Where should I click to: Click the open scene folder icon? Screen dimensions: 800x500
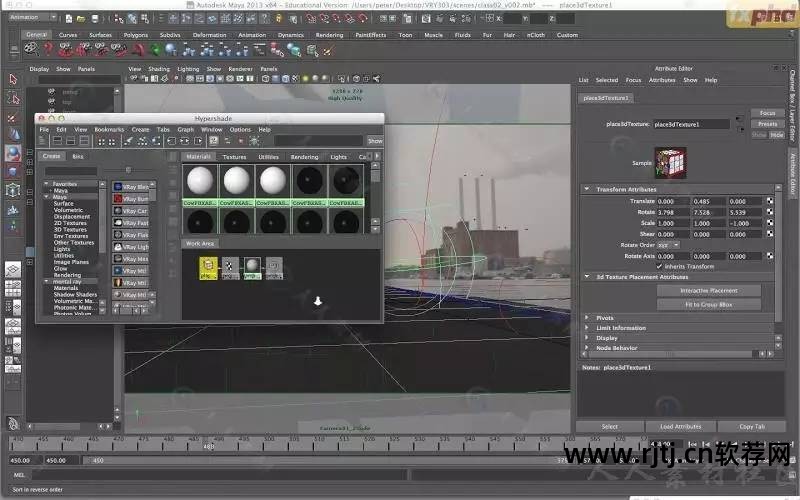pyautogui.click(x=81, y=19)
